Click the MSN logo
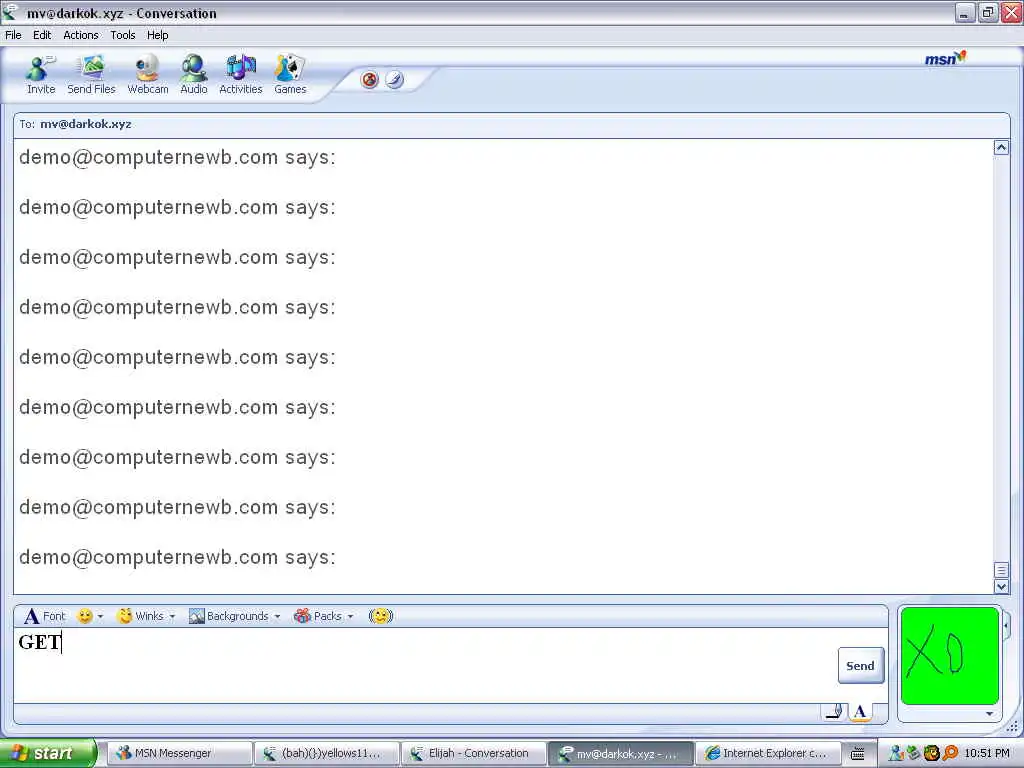The image size is (1024, 768). tap(944, 59)
